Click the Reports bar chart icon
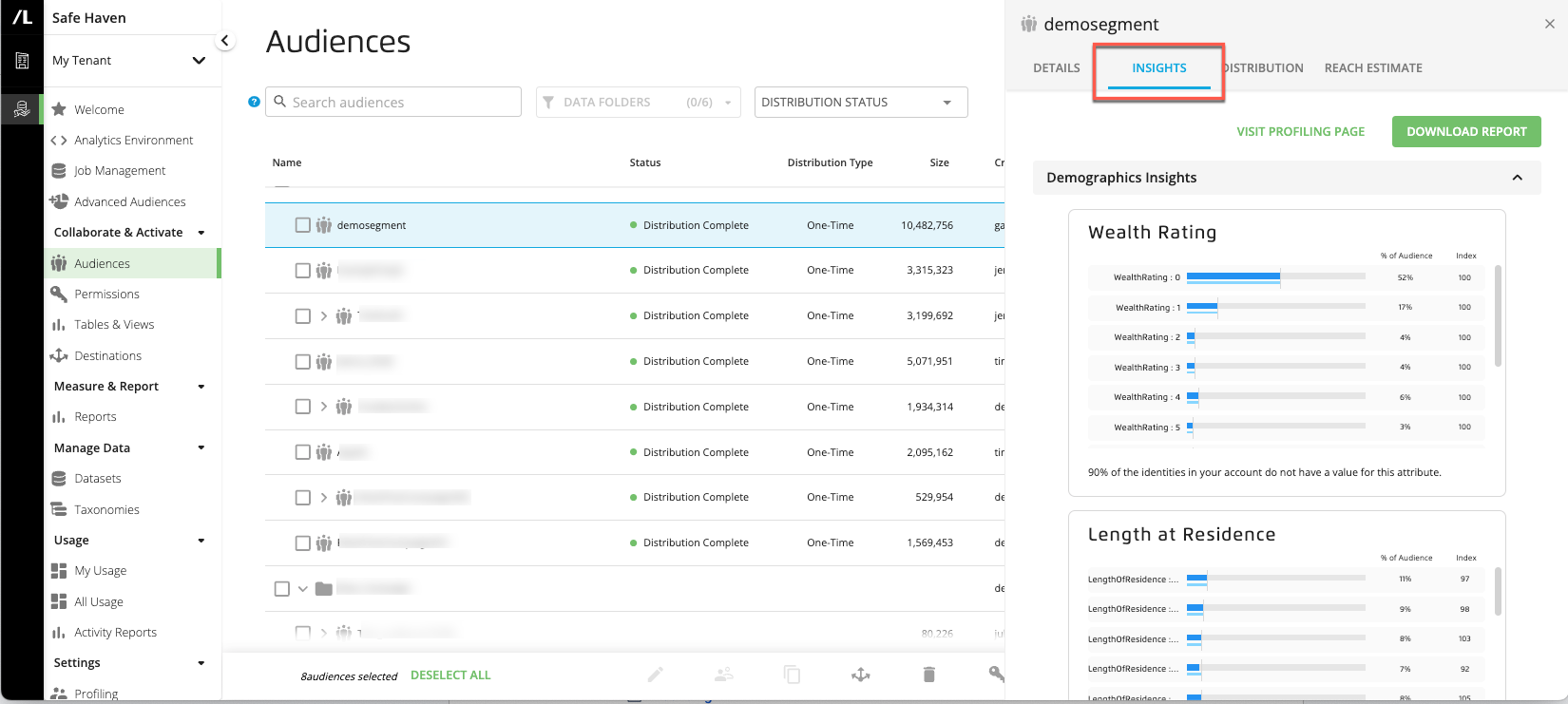 pyautogui.click(x=59, y=417)
